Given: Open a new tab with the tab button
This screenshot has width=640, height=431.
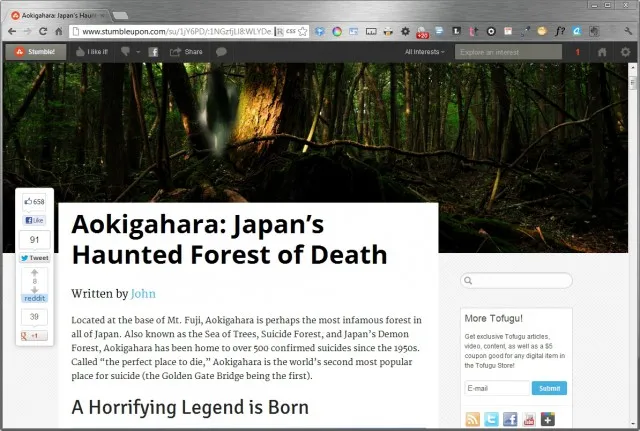Looking at the screenshot, I should (120, 16).
